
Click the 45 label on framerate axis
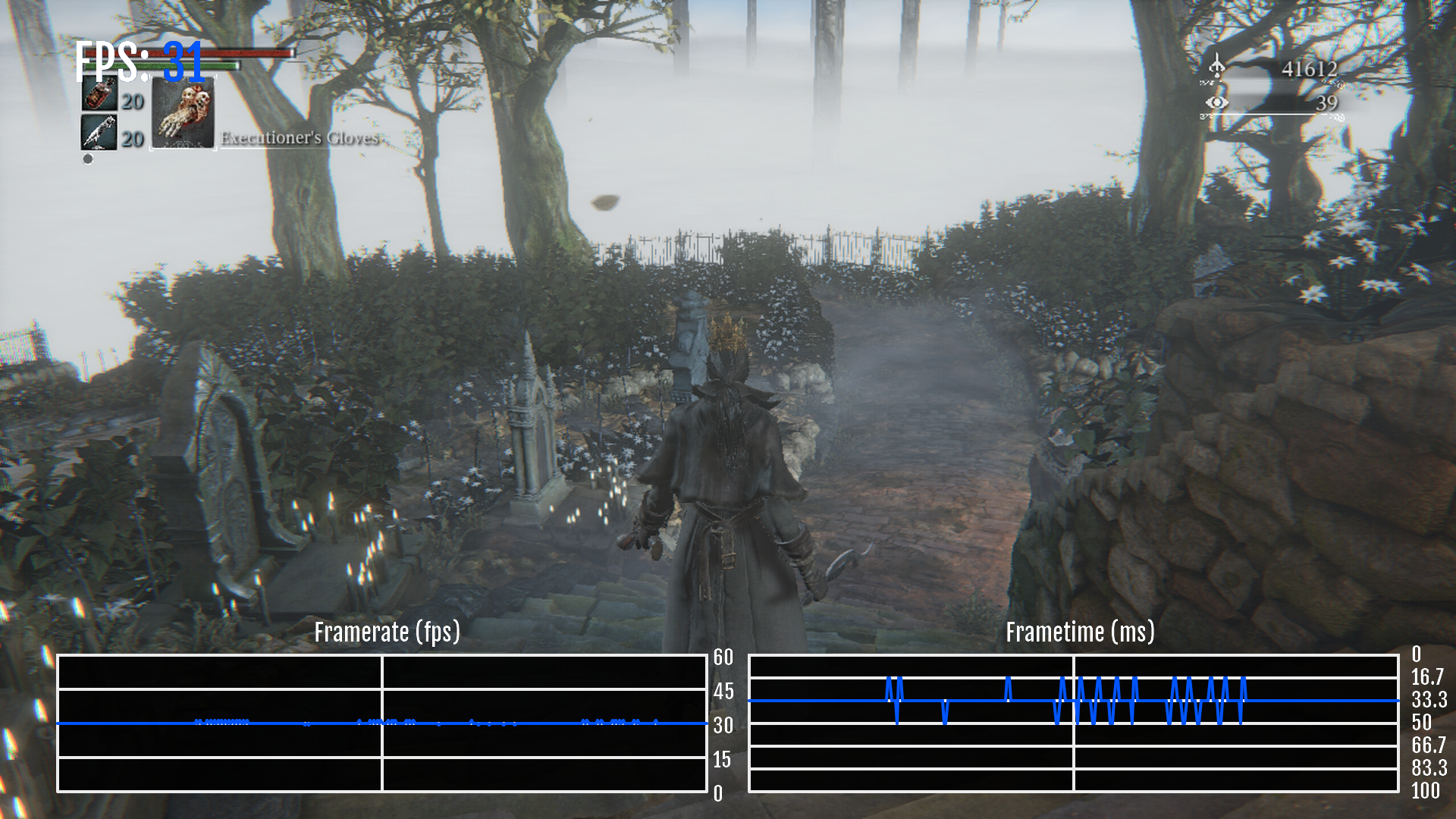click(723, 692)
